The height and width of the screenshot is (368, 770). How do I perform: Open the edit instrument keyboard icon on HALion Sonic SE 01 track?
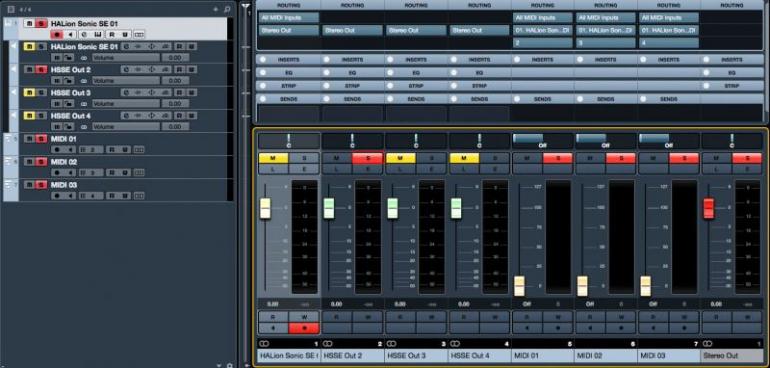point(98,35)
